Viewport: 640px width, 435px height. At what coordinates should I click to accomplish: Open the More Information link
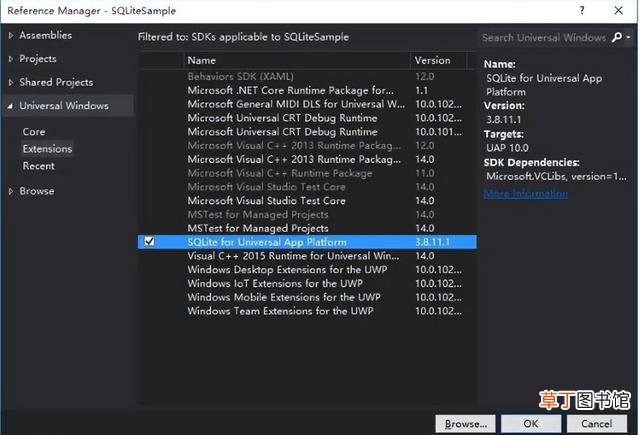[x=526, y=193]
